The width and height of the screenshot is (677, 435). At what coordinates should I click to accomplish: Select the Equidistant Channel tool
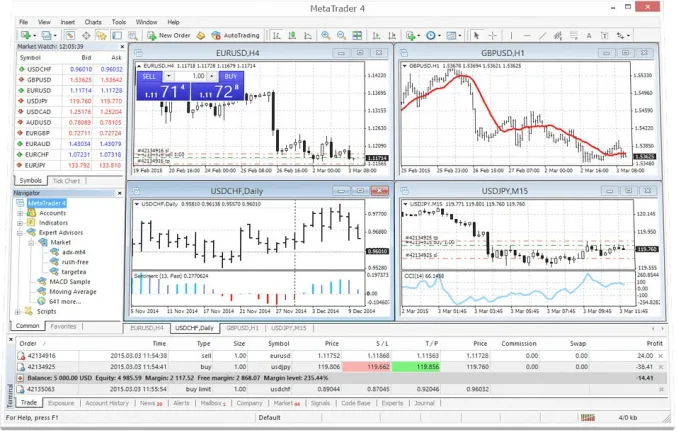(558, 35)
